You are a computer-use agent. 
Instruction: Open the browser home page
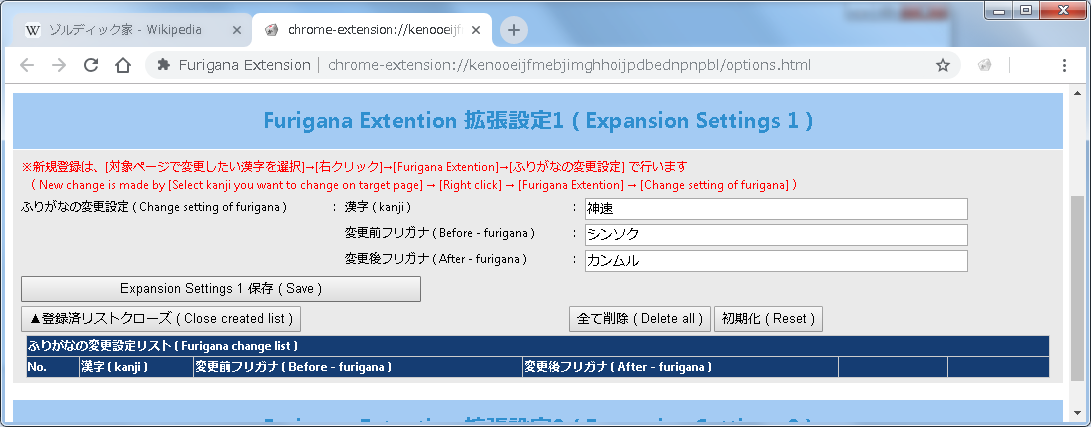(x=123, y=65)
